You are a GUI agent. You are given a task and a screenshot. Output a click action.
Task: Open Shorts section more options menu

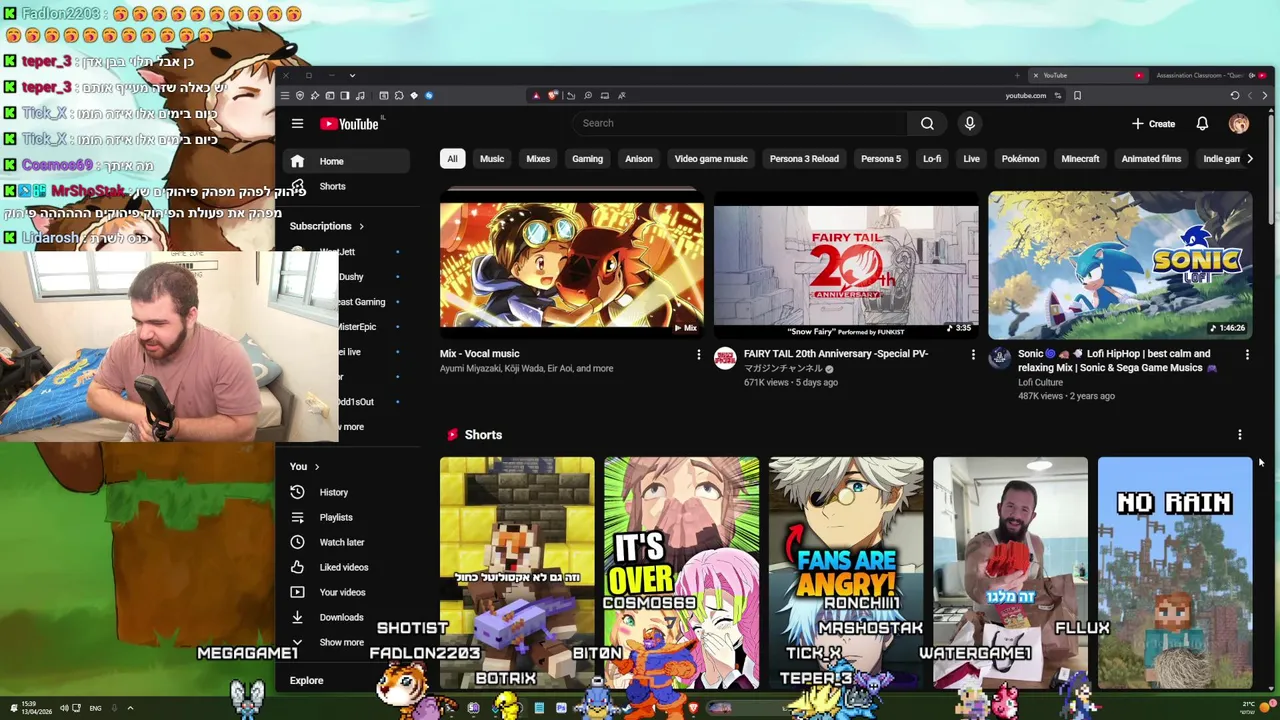click(x=1240, y=435)
